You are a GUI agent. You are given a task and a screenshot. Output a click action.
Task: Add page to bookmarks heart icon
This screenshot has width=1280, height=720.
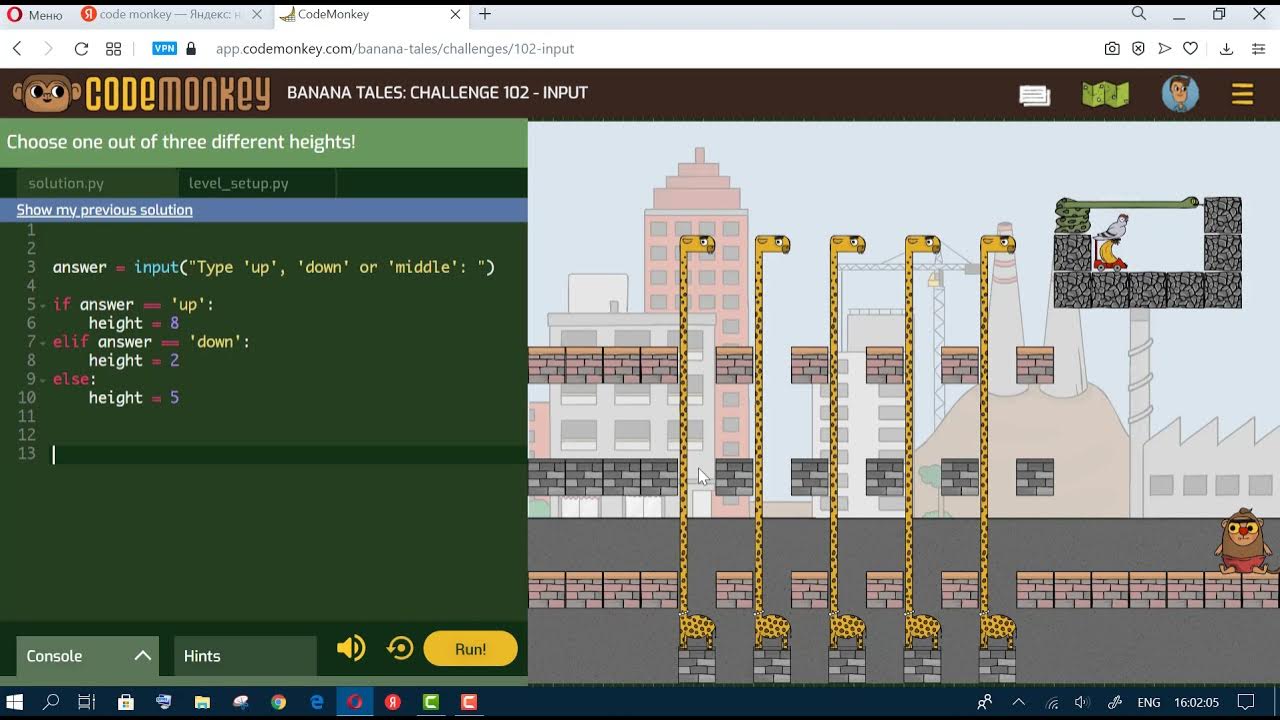[x=1190, y=48]
